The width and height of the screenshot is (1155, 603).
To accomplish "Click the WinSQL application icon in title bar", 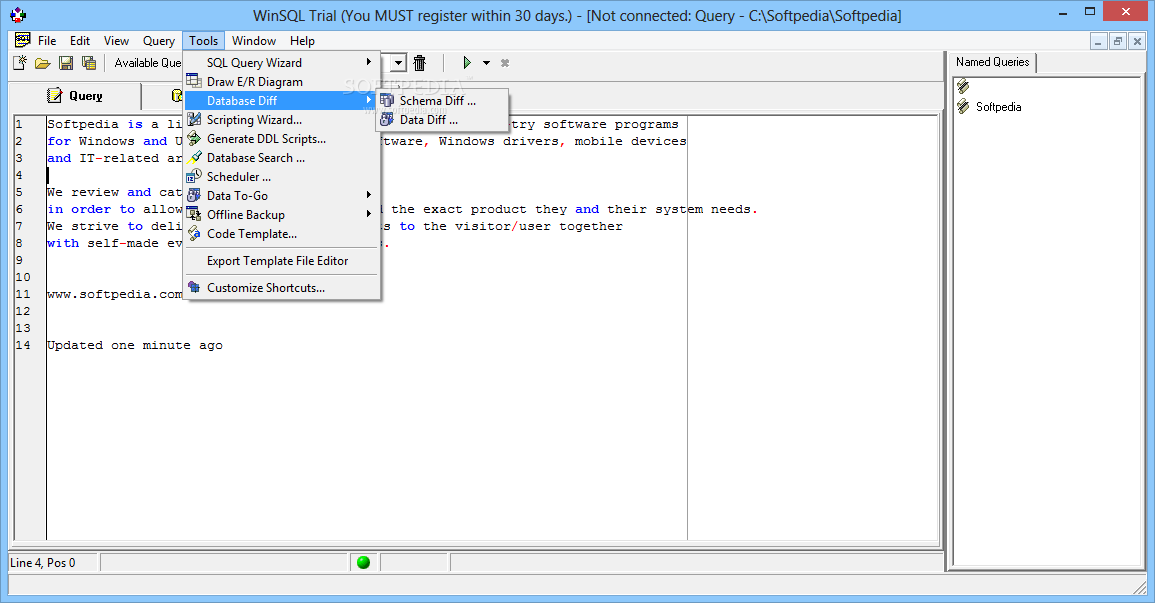I will pos(18,15).
